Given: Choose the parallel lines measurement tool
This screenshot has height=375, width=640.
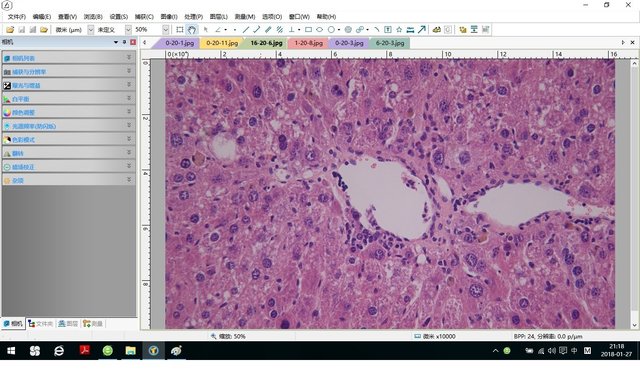Looking at the screenshot, I should click(x=280, y=29).
